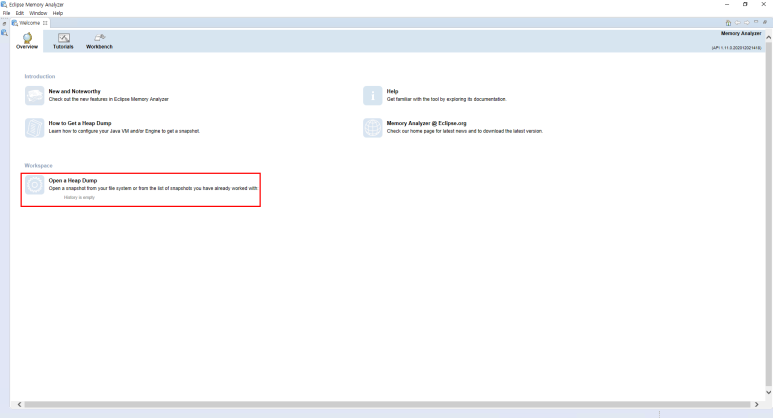
Task: Open the Edit menu
Action: [x=20, y=13]
